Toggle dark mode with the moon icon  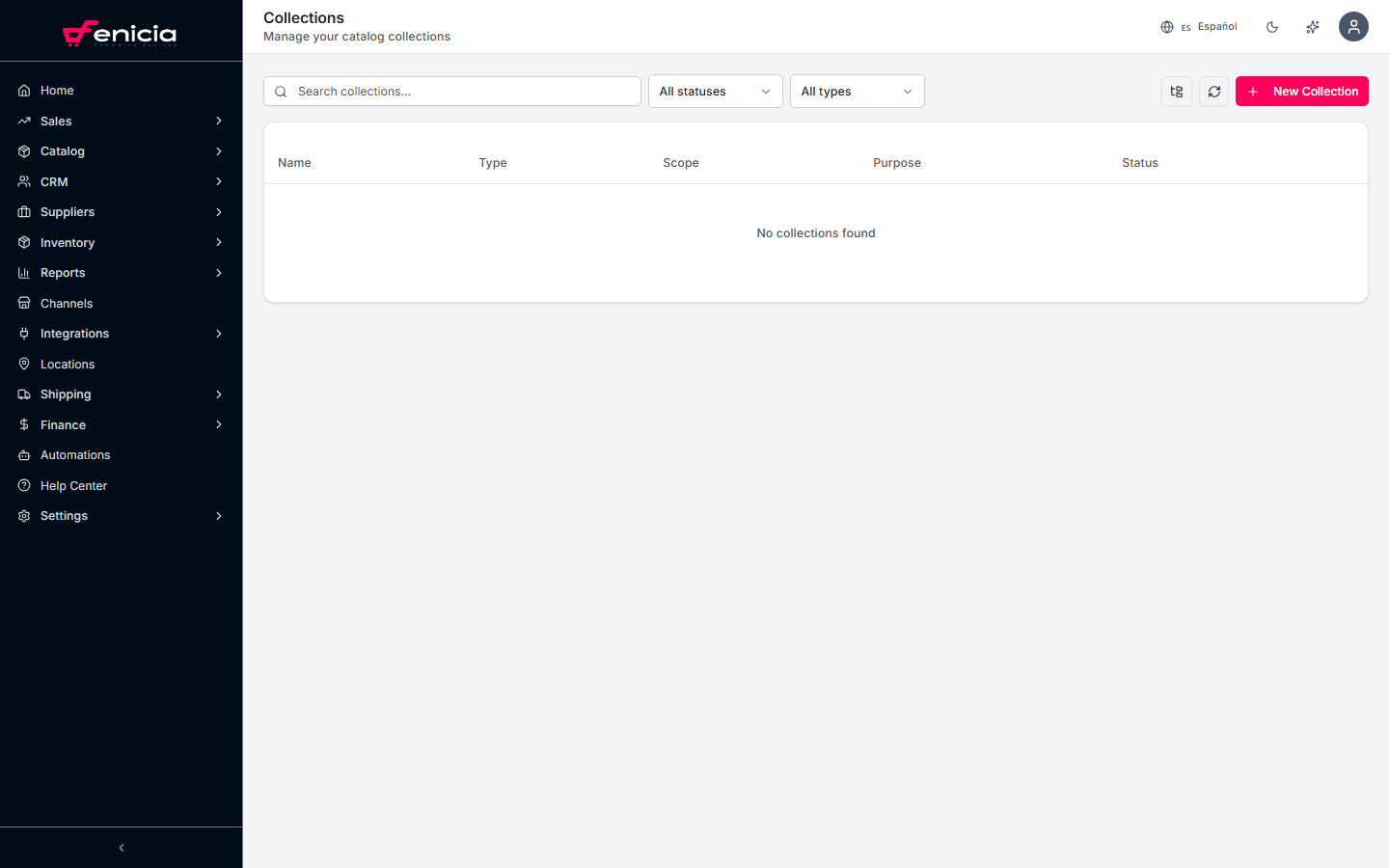1271,26
